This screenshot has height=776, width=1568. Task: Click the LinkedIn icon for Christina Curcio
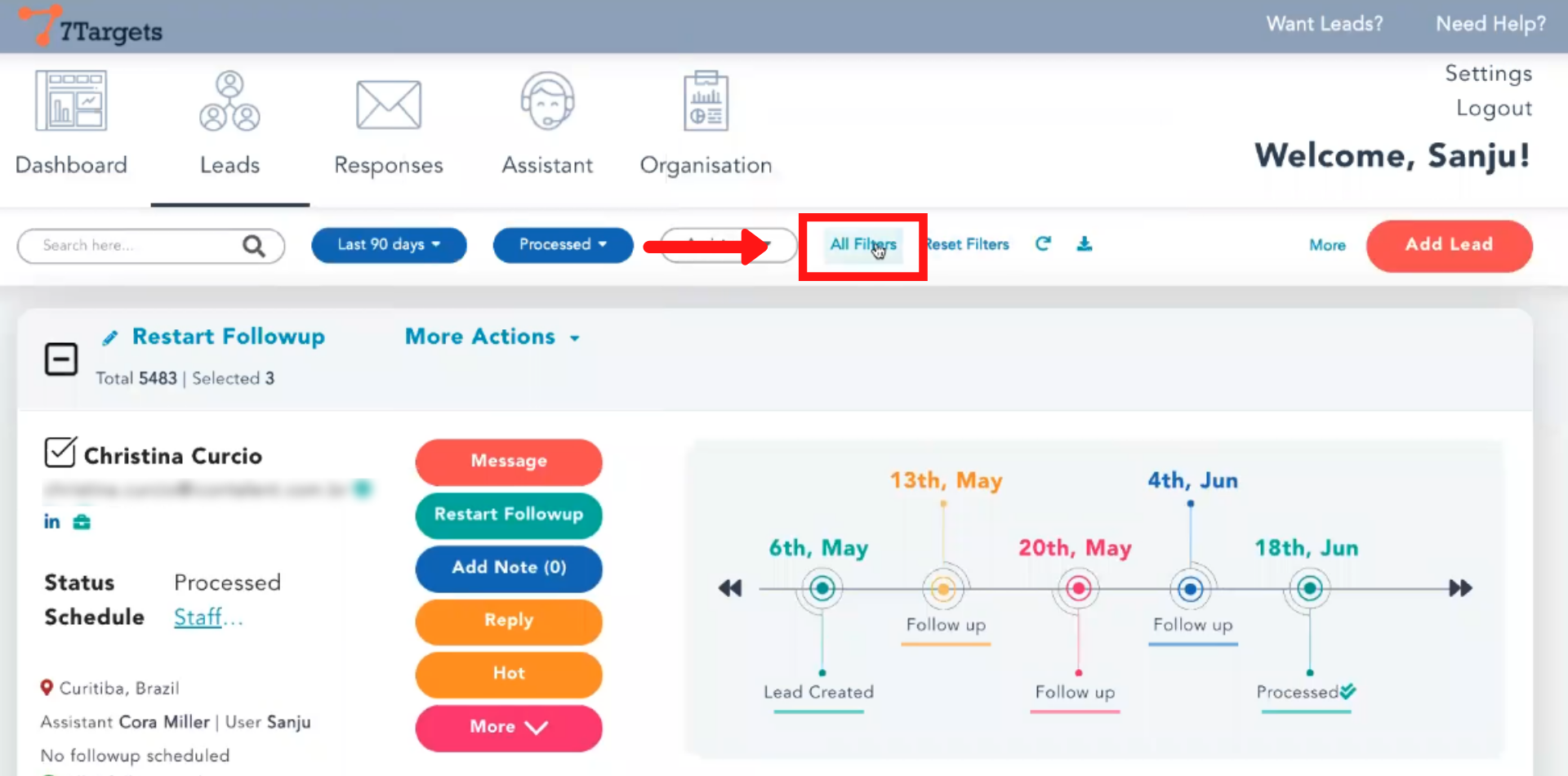(51, 522)
